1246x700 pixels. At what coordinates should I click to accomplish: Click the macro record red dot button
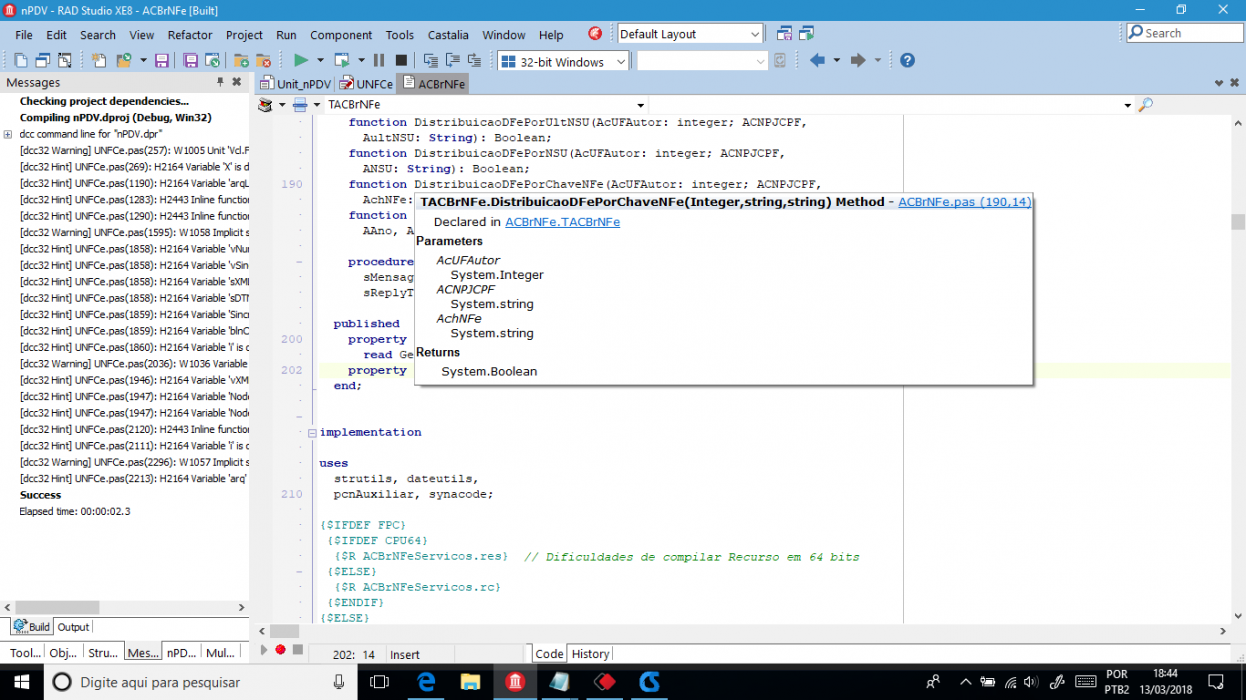280,650
